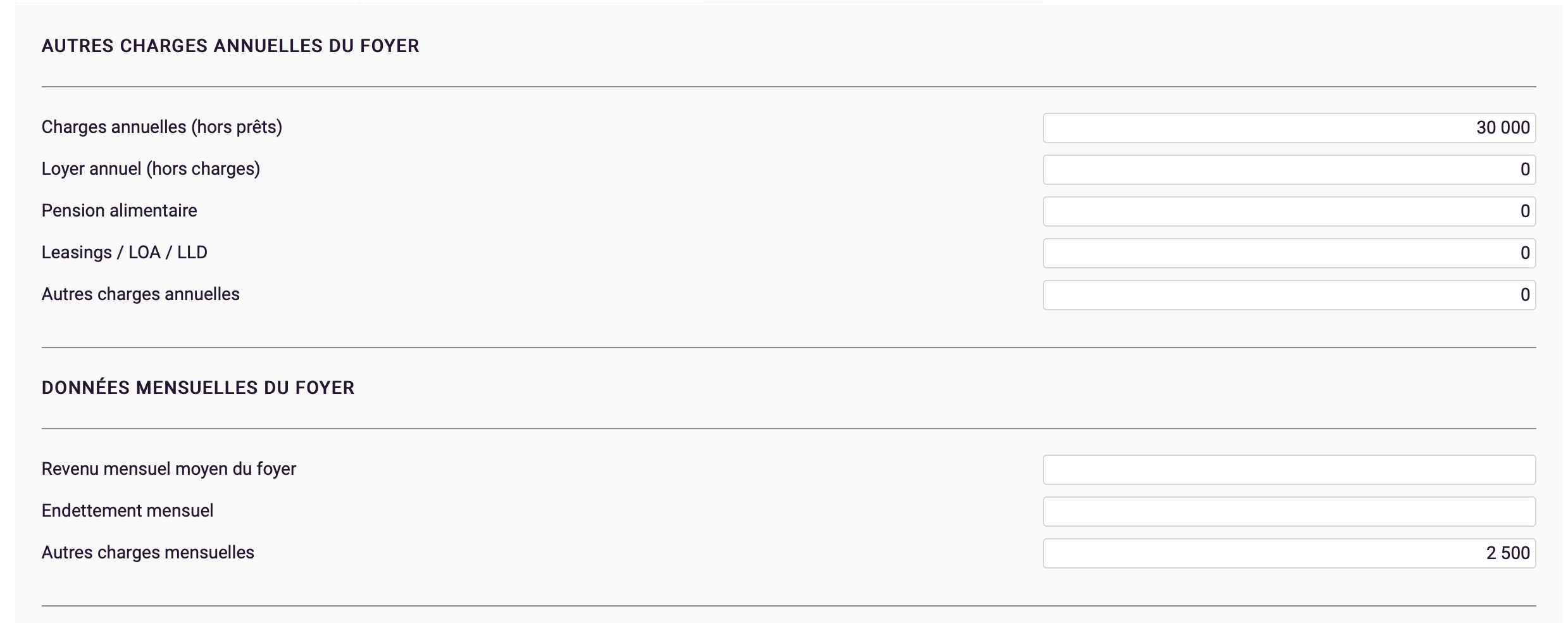The image size is (1568, 623).
Task: Click the empty Revenu mensuel moyen field
Action: click(x=1288, y=470)
